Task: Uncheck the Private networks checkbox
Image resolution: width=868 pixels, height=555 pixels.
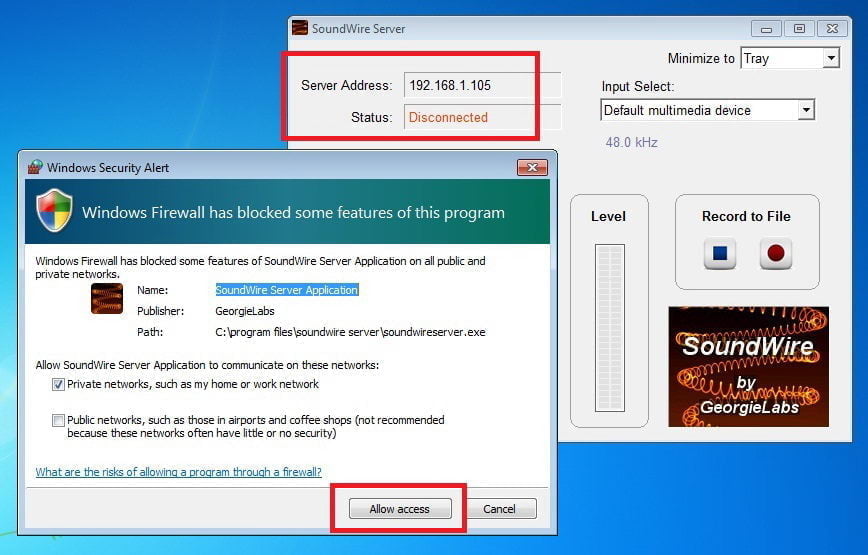Action: coord(58,384)
